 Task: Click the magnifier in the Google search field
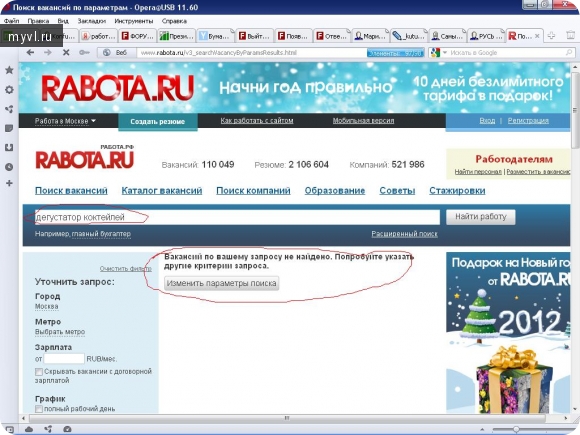[x=569, y=53]
